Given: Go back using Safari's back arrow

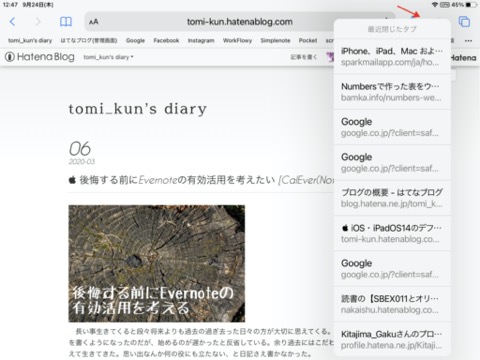Looking at the screenshot, I should pyautogui.click(x=12, y=22).
